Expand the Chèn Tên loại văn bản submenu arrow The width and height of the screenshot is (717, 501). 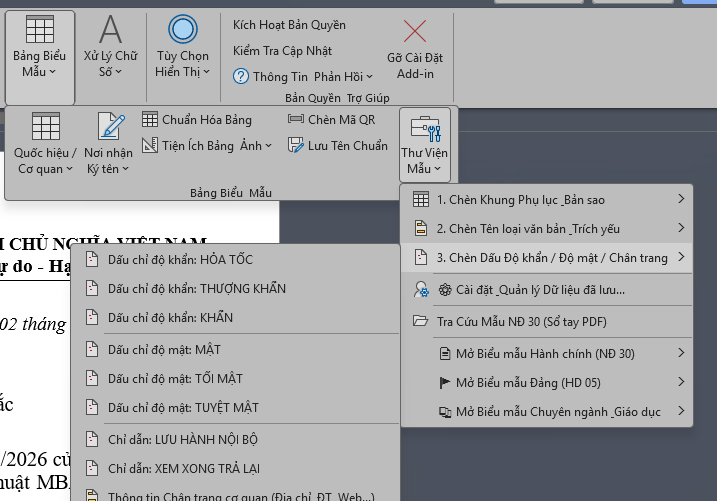681,228
